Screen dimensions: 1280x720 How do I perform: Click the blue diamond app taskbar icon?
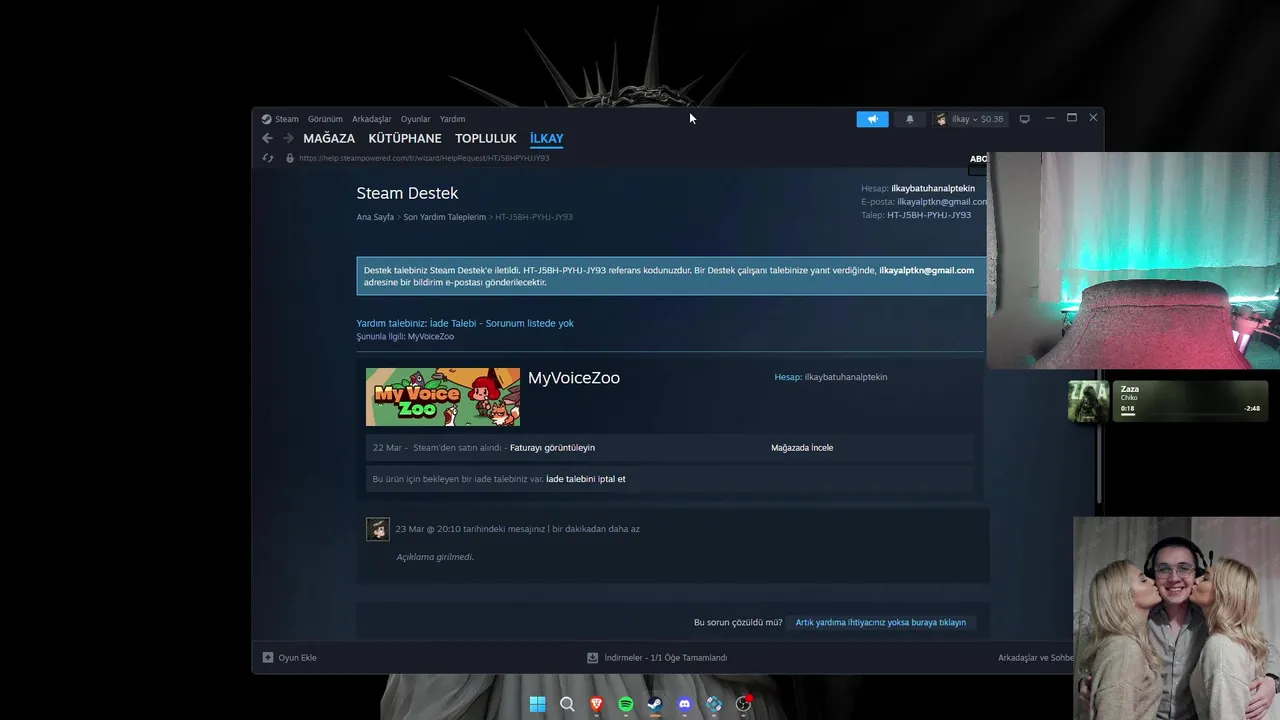click(x=713, y=704)
